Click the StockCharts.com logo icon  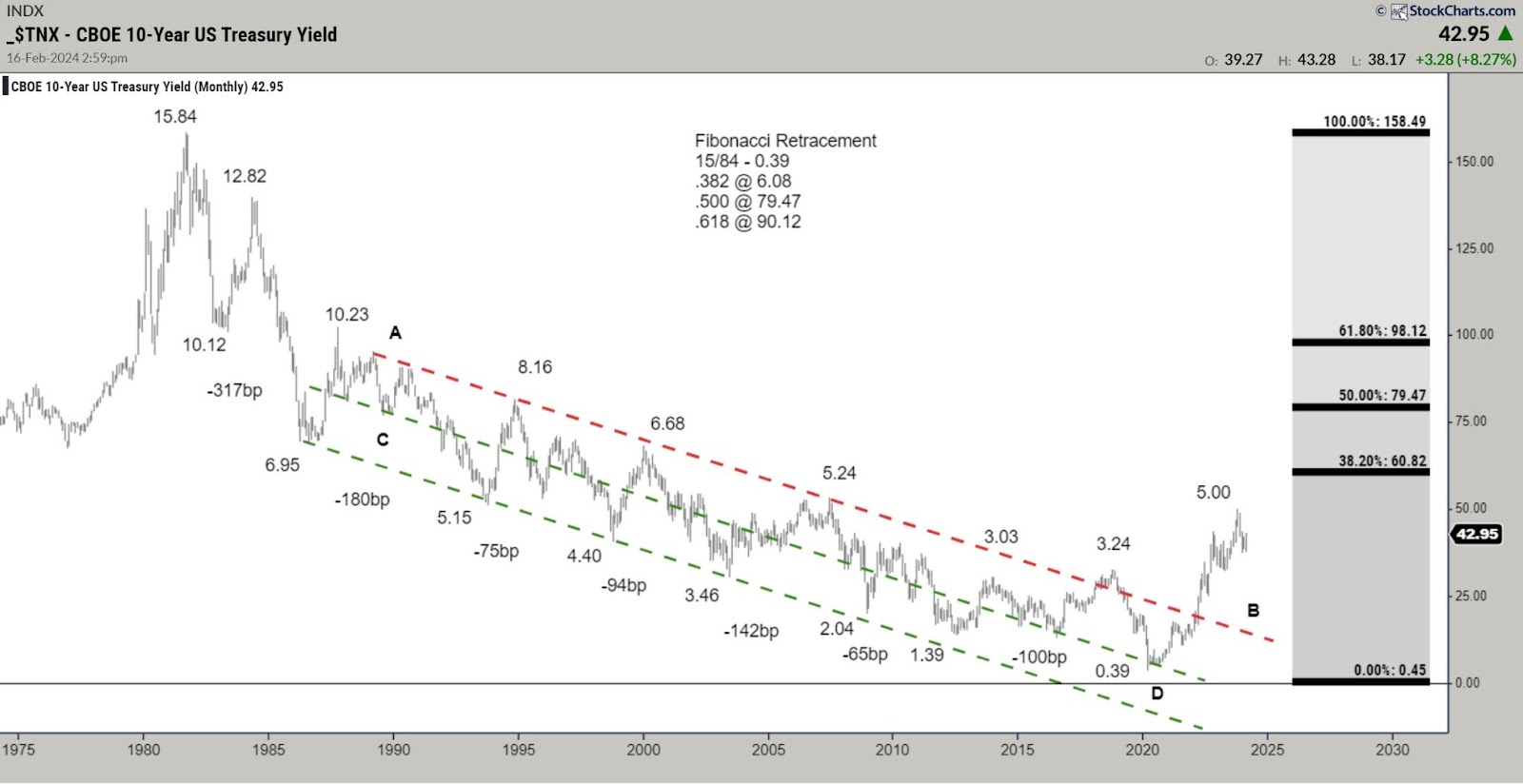click(1398, 11)
